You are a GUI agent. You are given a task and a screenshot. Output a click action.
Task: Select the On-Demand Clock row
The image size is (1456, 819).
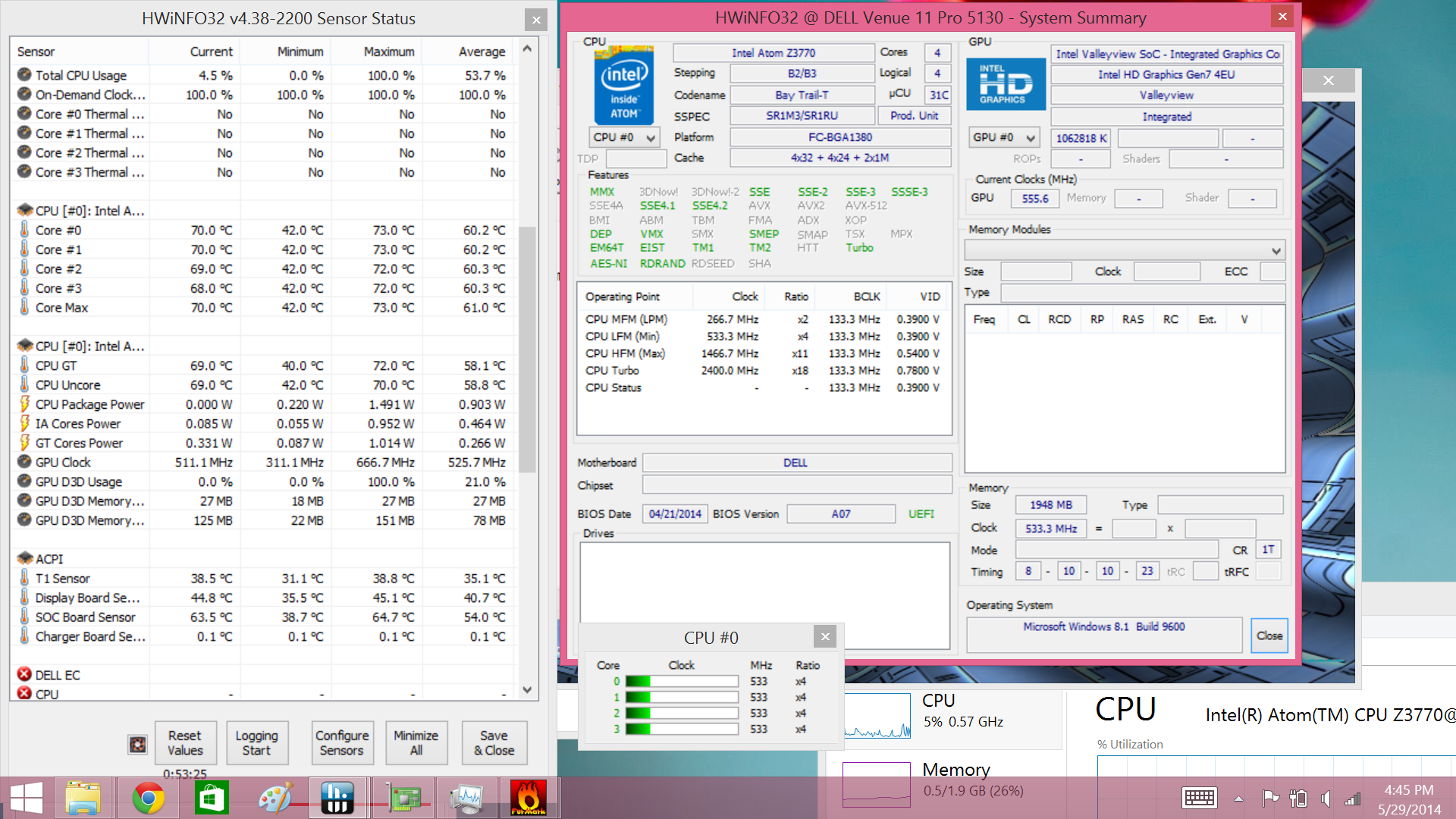click(263, 95)
